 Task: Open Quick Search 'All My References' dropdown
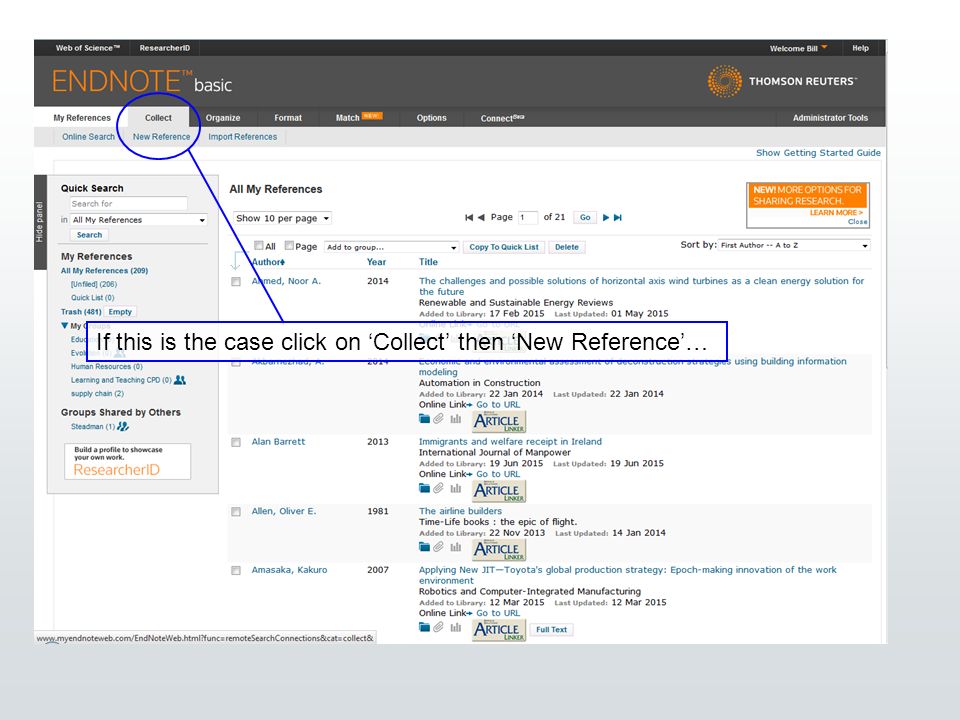[x=139, y=220]
